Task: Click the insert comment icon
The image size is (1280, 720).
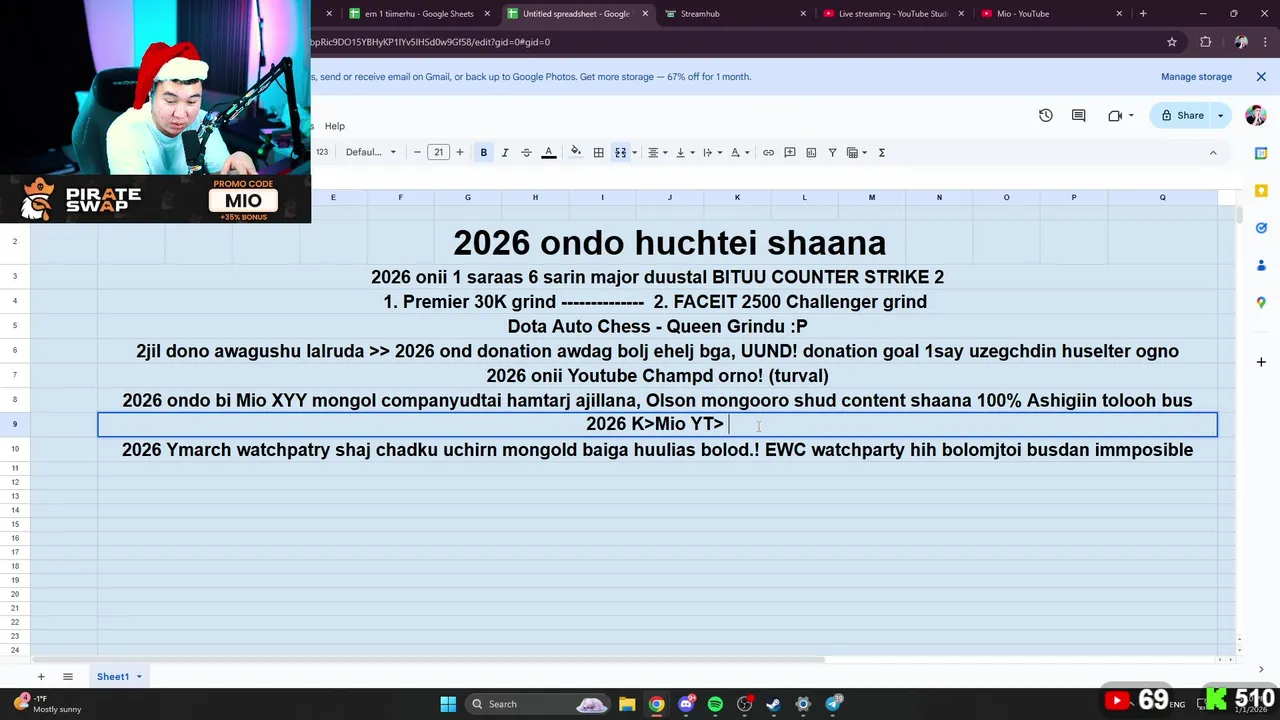Action: [x=790, y=153]
